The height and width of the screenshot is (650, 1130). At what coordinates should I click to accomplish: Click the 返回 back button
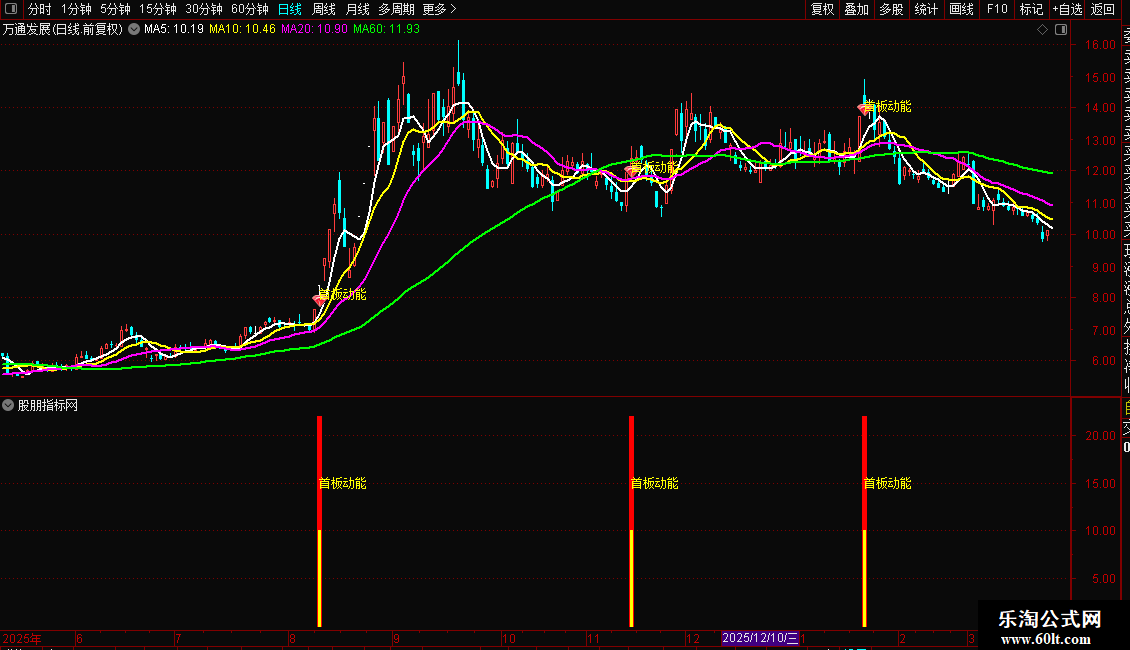coord(1103,9)
